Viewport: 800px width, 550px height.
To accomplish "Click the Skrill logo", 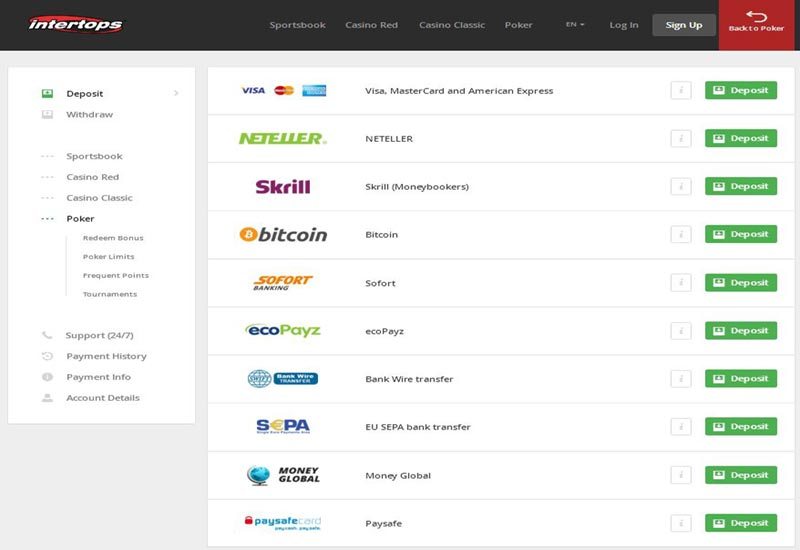I will coord(283,187).
